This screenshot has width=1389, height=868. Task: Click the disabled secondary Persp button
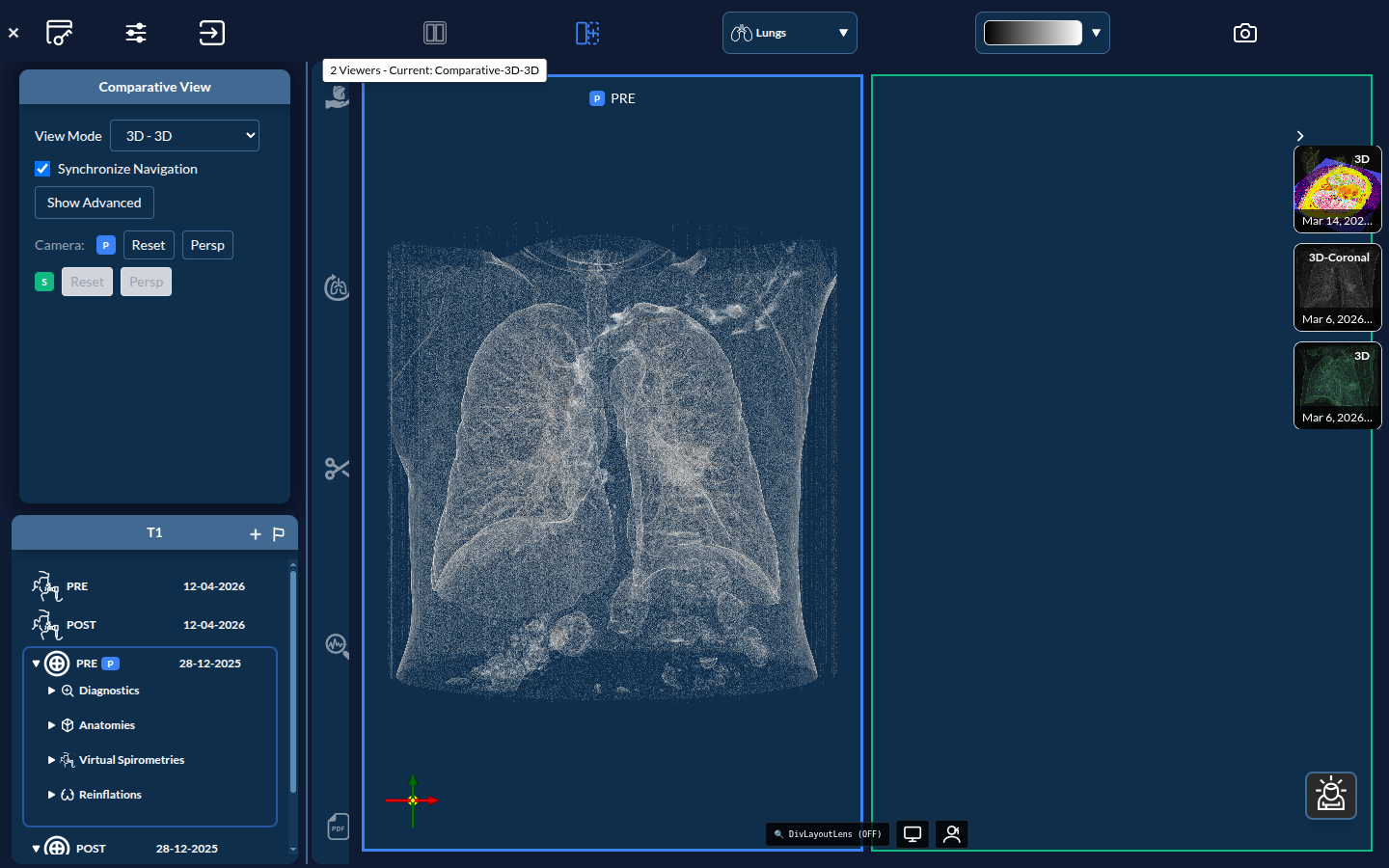(x=146, y=282)
